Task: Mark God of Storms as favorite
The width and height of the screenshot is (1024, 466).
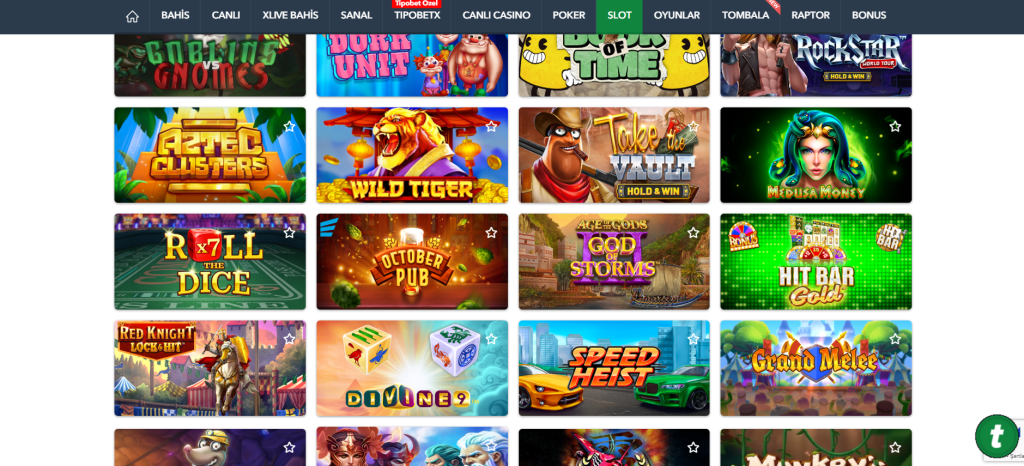Action: 693,233
